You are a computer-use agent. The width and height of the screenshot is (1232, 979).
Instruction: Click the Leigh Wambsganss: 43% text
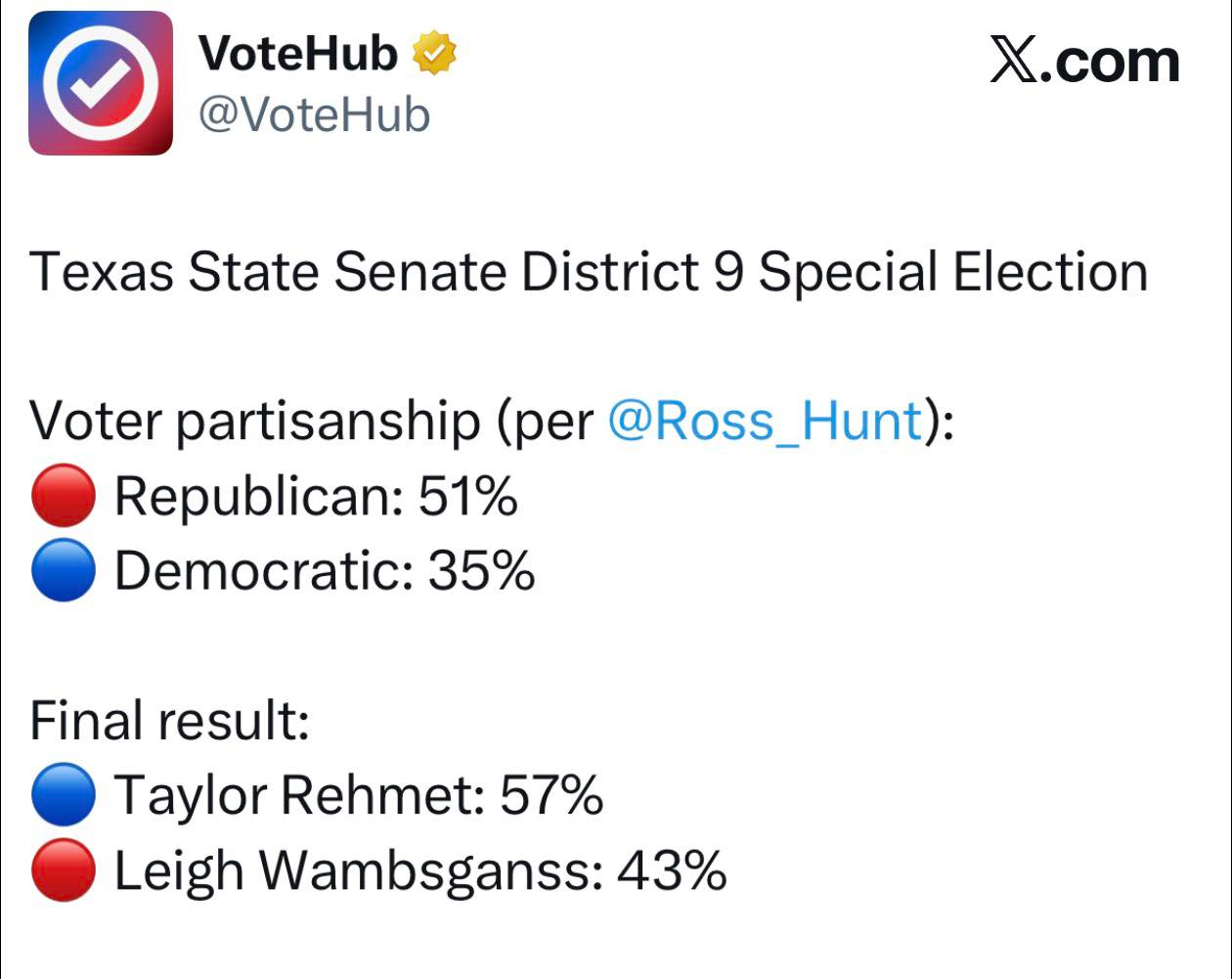coord(419,870)
